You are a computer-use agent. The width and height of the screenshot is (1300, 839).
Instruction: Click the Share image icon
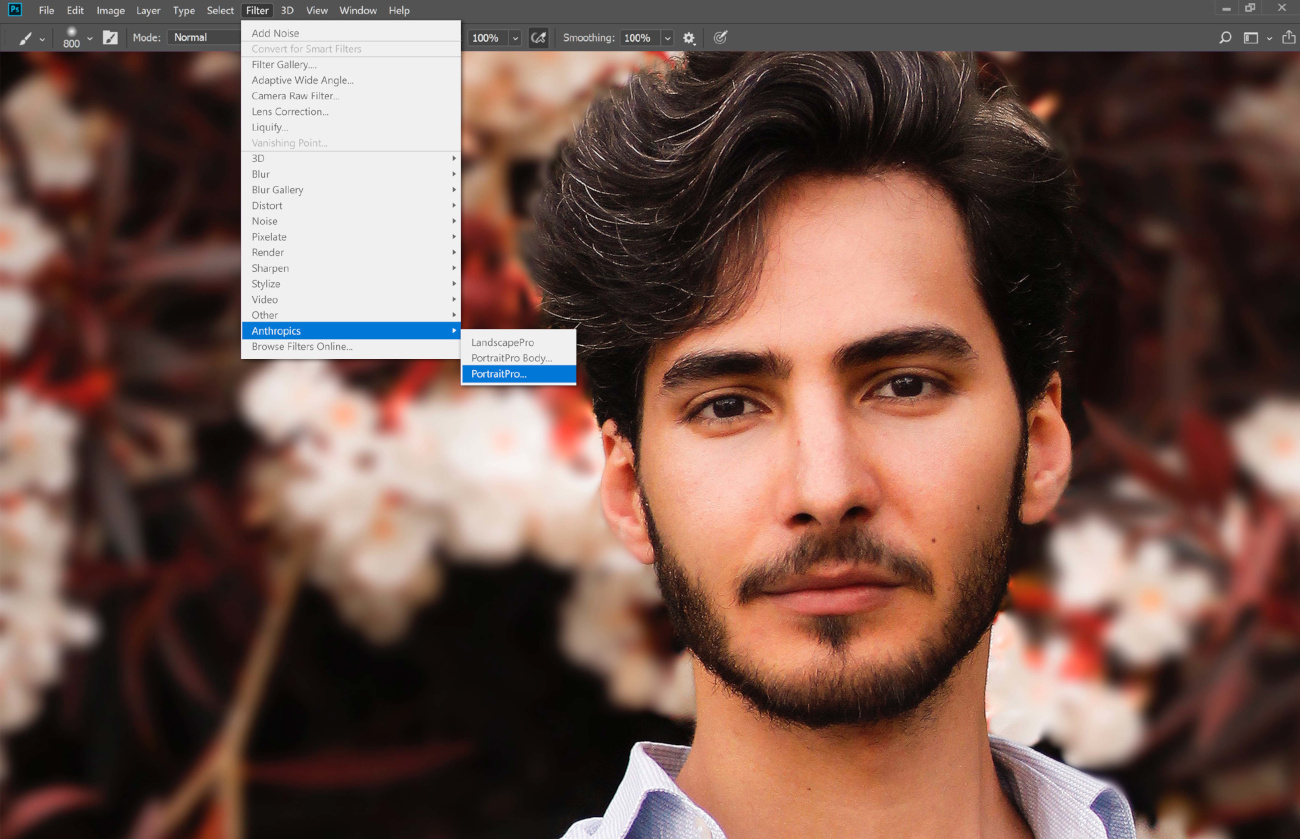1288,38
